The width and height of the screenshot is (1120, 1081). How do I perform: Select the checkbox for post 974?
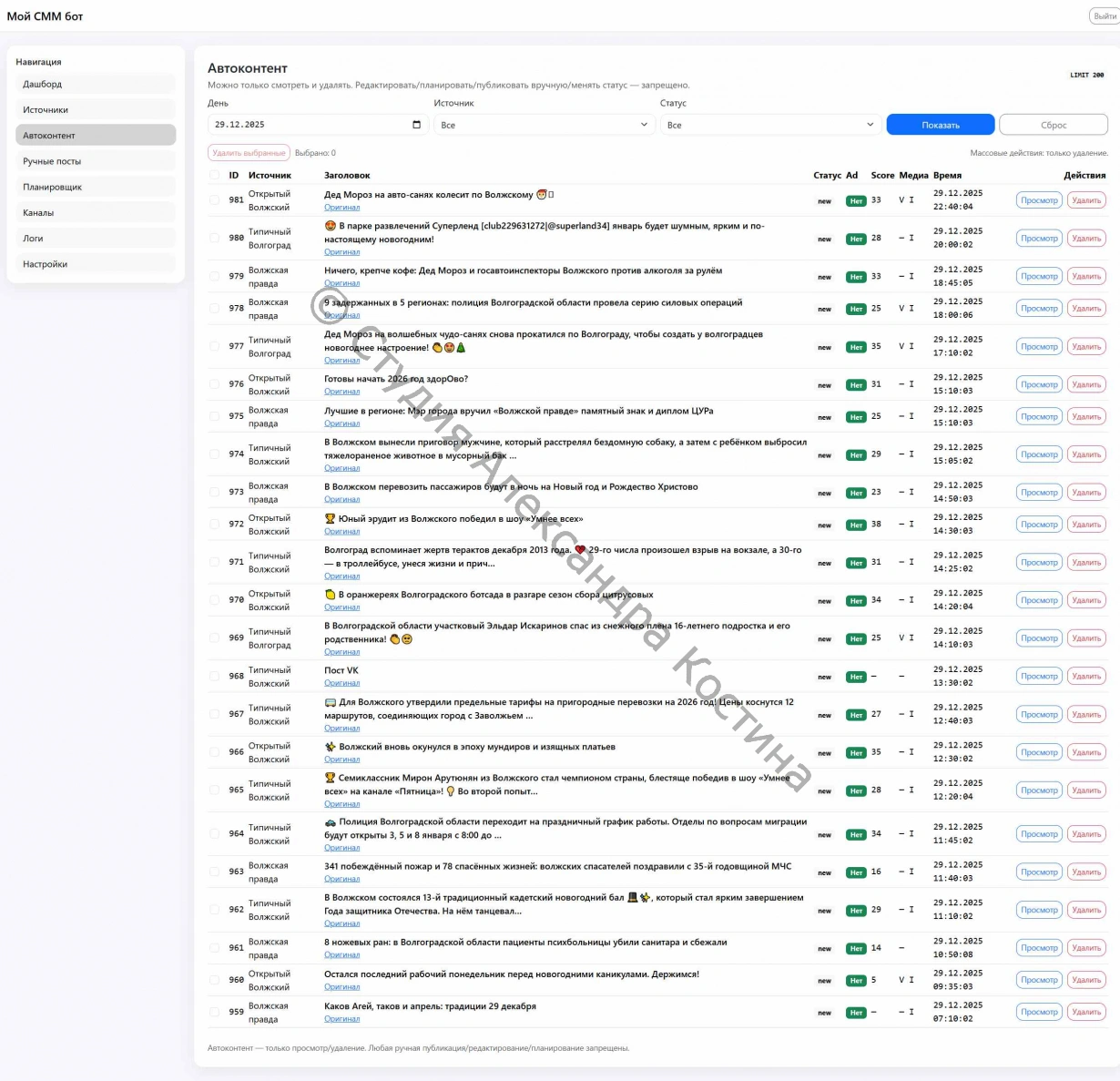pyautogui.click(x=215, y=454)
